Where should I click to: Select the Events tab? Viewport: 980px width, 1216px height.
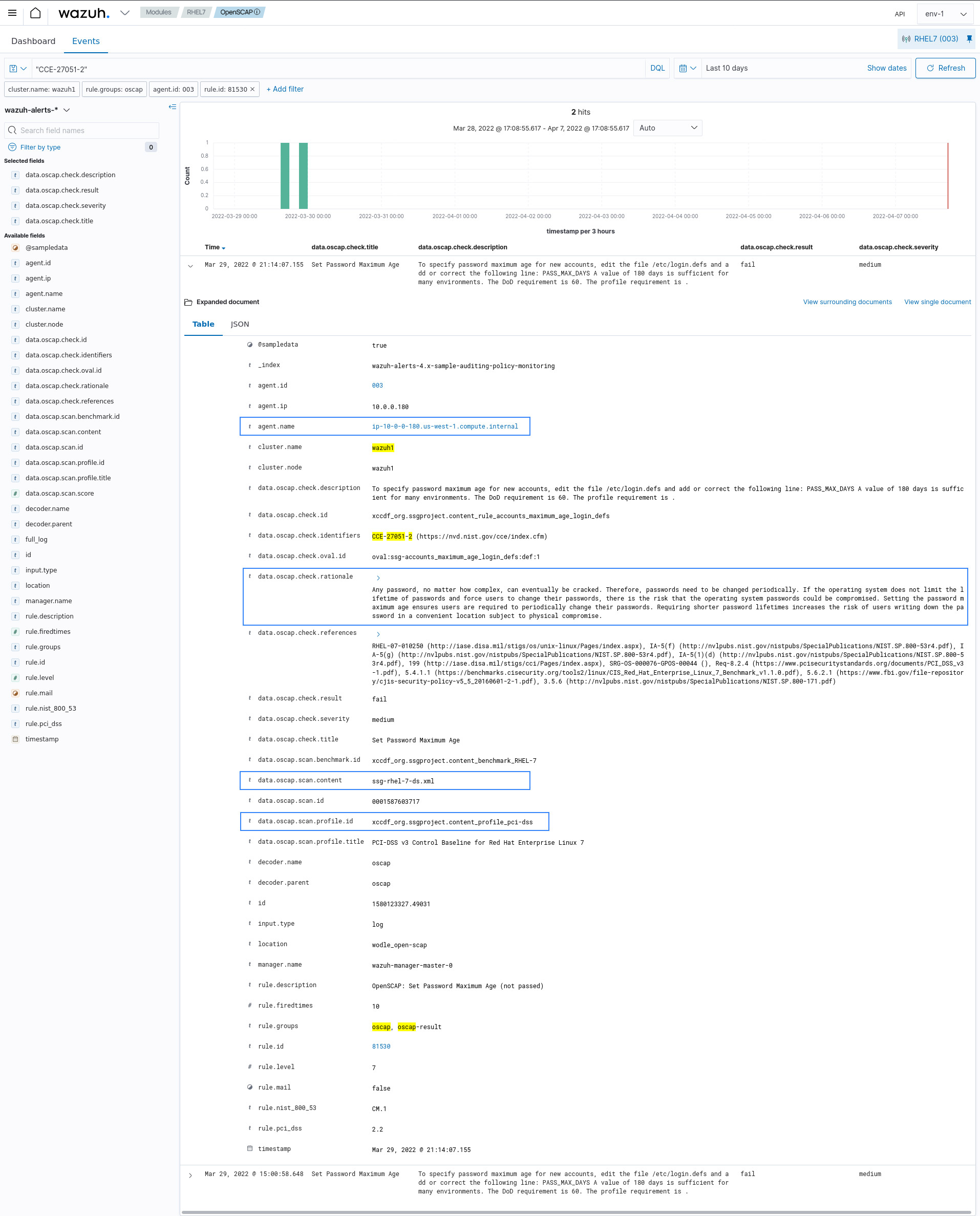[x=86, y=40]
